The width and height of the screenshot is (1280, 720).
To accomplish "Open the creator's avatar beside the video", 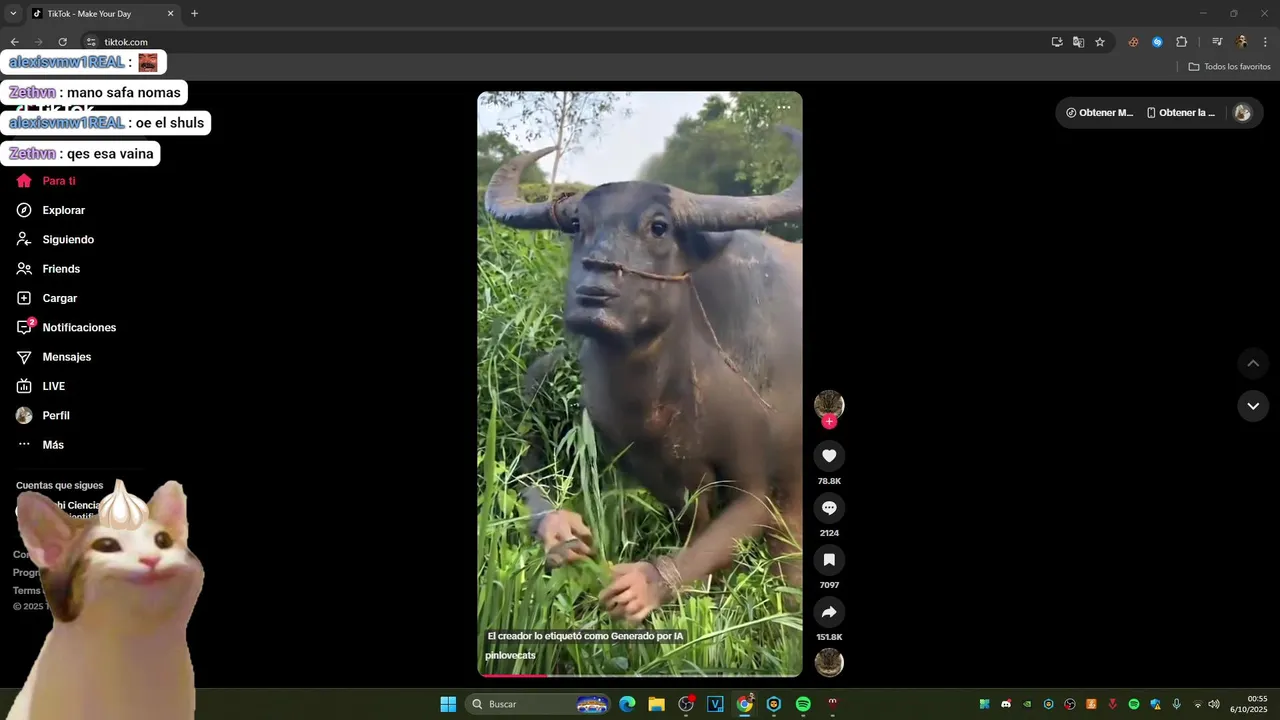I will [829, 404].
